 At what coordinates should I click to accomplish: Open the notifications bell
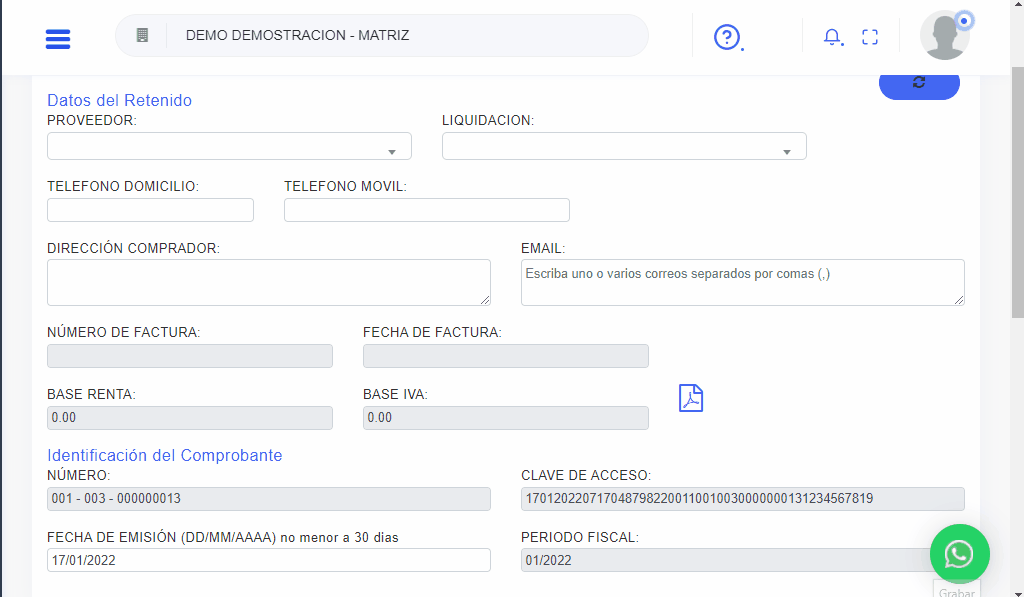831,37
